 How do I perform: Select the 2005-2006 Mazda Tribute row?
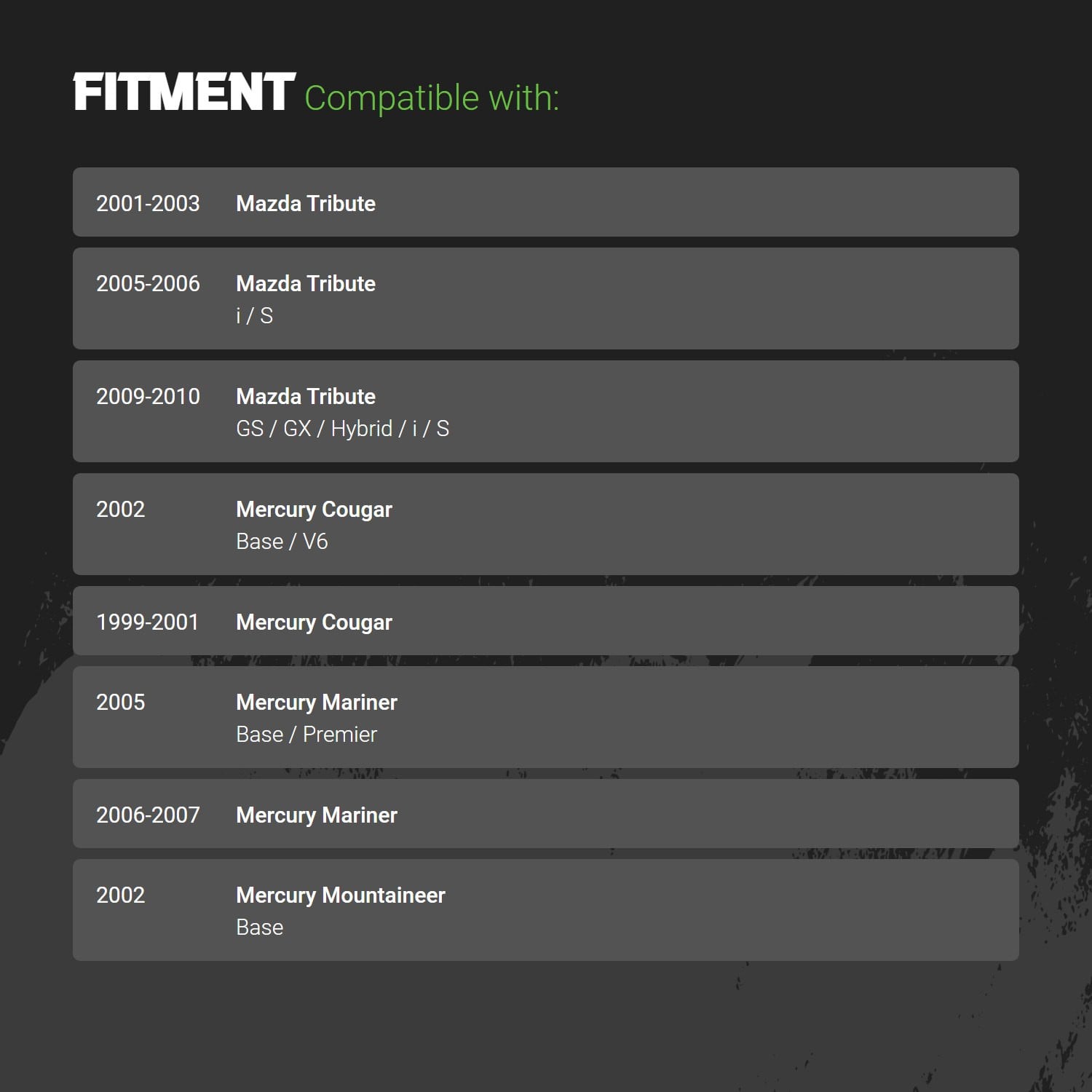tap(546, 298)
